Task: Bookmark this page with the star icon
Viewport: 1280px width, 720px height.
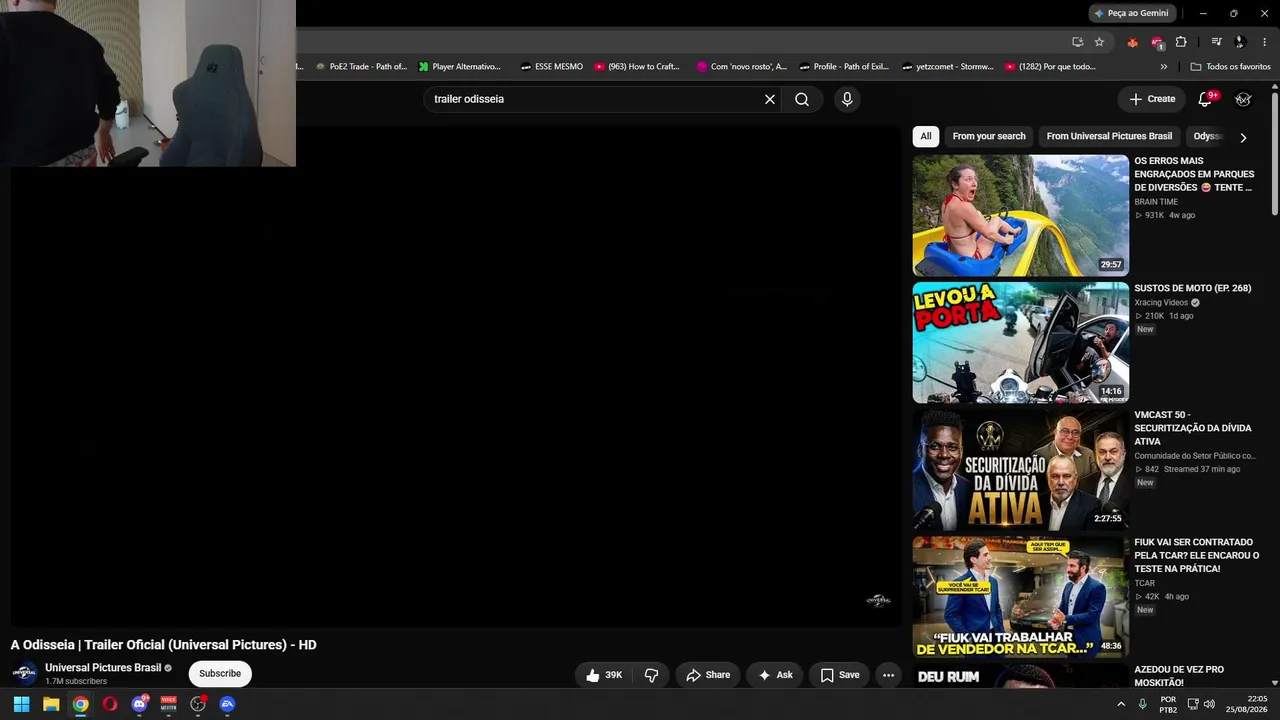Action: [x=1099, y=42]
